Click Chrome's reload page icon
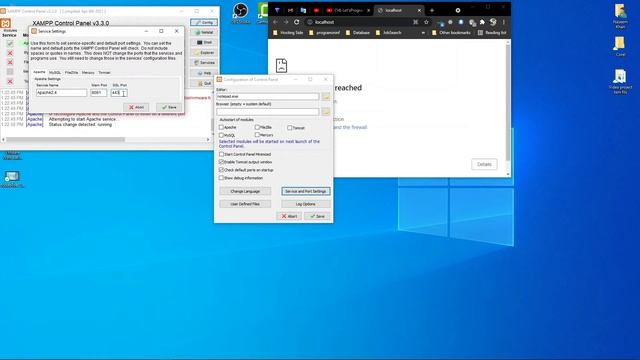 point(297,22)
